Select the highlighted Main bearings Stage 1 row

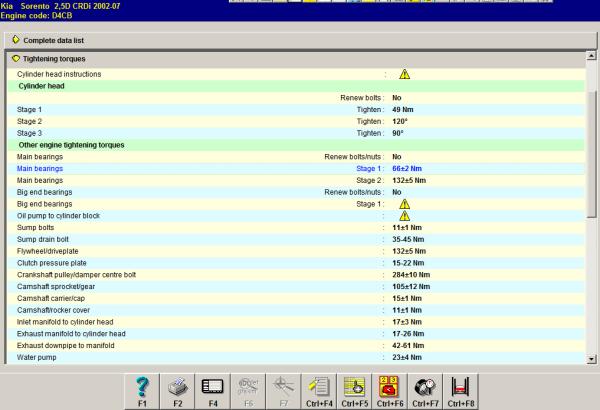pos(296,169)
